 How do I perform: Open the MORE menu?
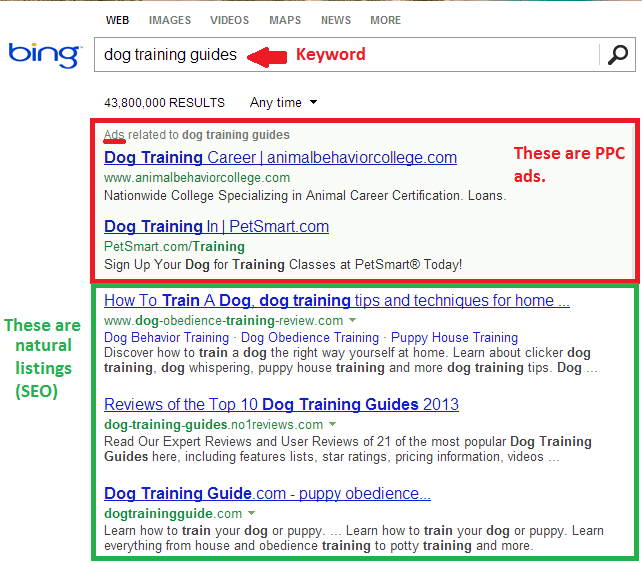click(x=385, y=20)
